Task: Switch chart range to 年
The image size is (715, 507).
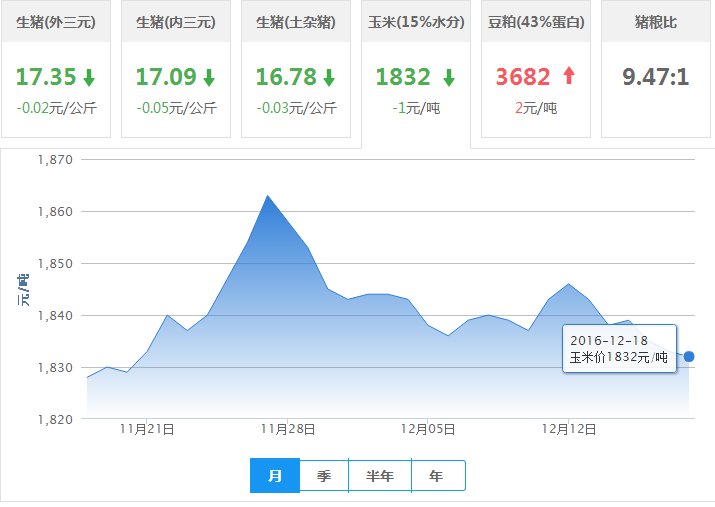Action: pos(438,476)
